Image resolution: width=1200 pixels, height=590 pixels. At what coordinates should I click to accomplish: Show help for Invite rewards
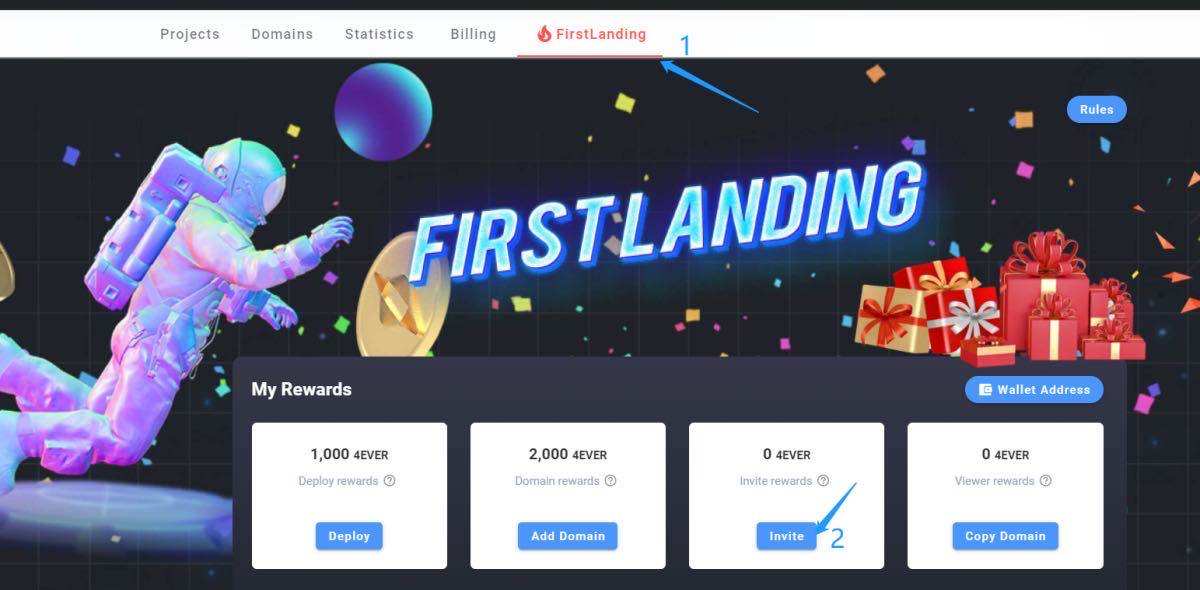pyautogui.click(x=823, y=481)
